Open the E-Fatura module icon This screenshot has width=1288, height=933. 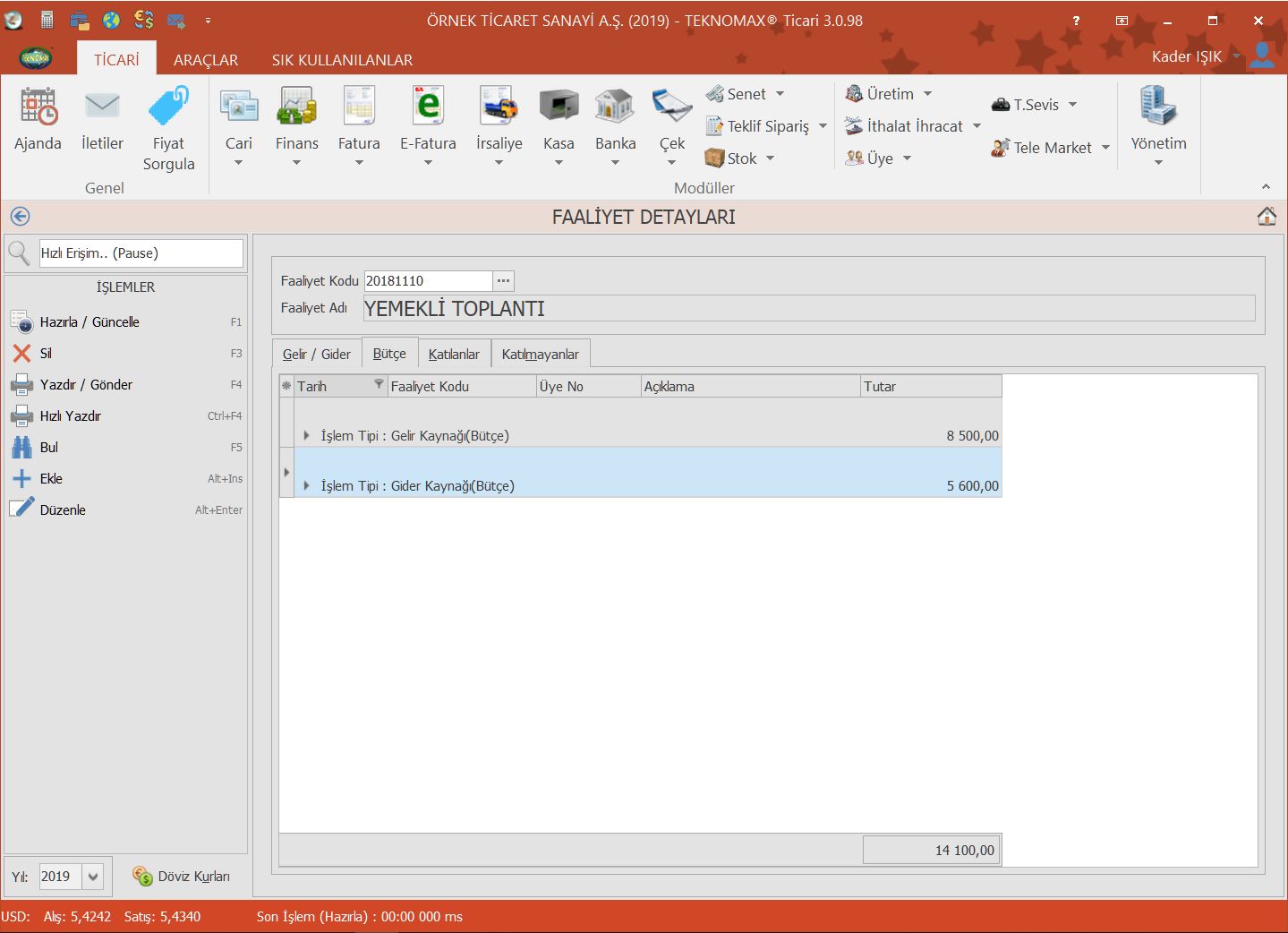pos(428,107)
